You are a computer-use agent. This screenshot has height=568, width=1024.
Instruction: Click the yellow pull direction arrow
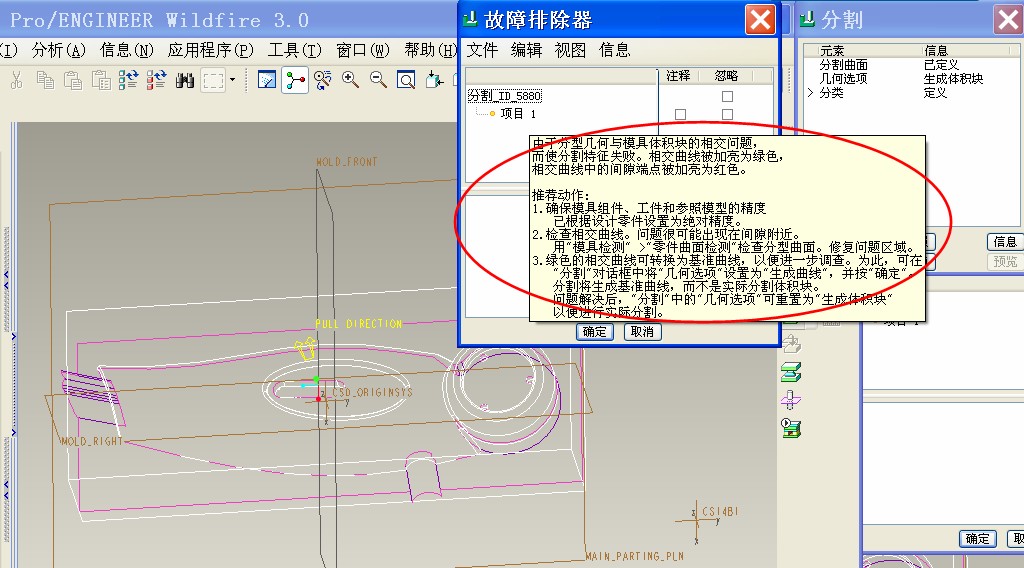click(306, 348)
